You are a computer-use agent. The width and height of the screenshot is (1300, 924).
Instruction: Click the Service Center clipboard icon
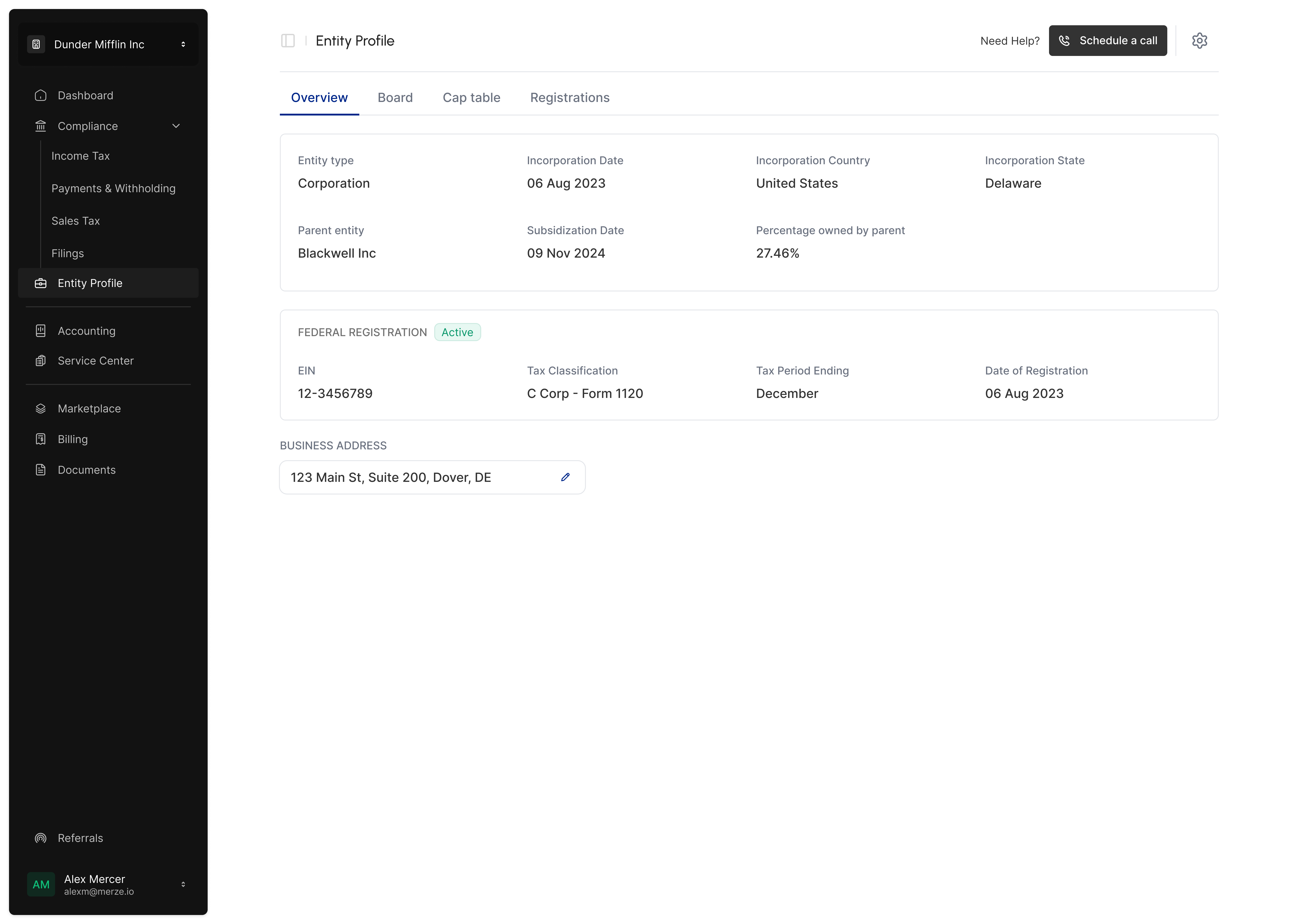[x=40, y=361]
